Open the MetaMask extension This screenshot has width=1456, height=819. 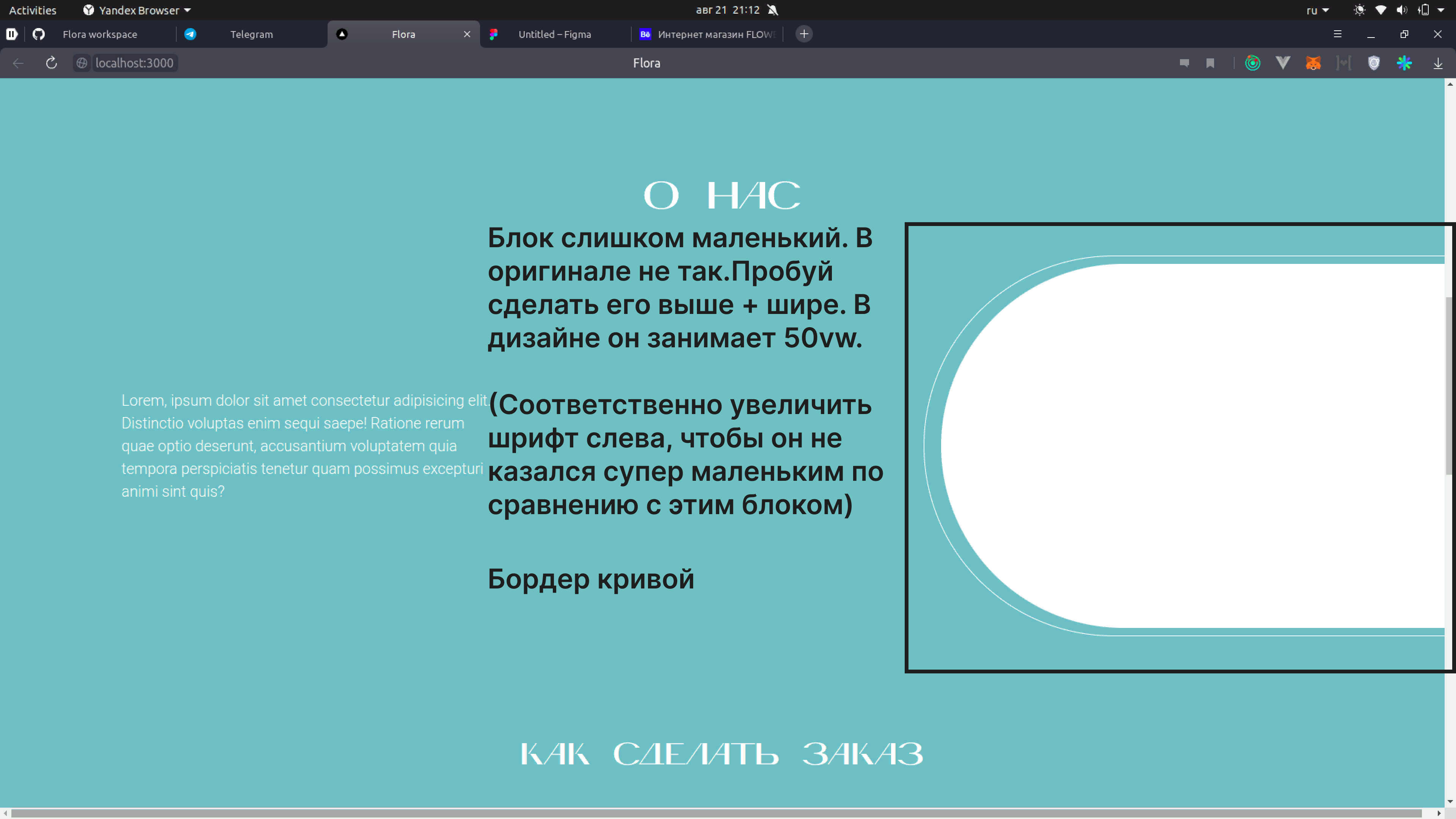point(1313,63)
